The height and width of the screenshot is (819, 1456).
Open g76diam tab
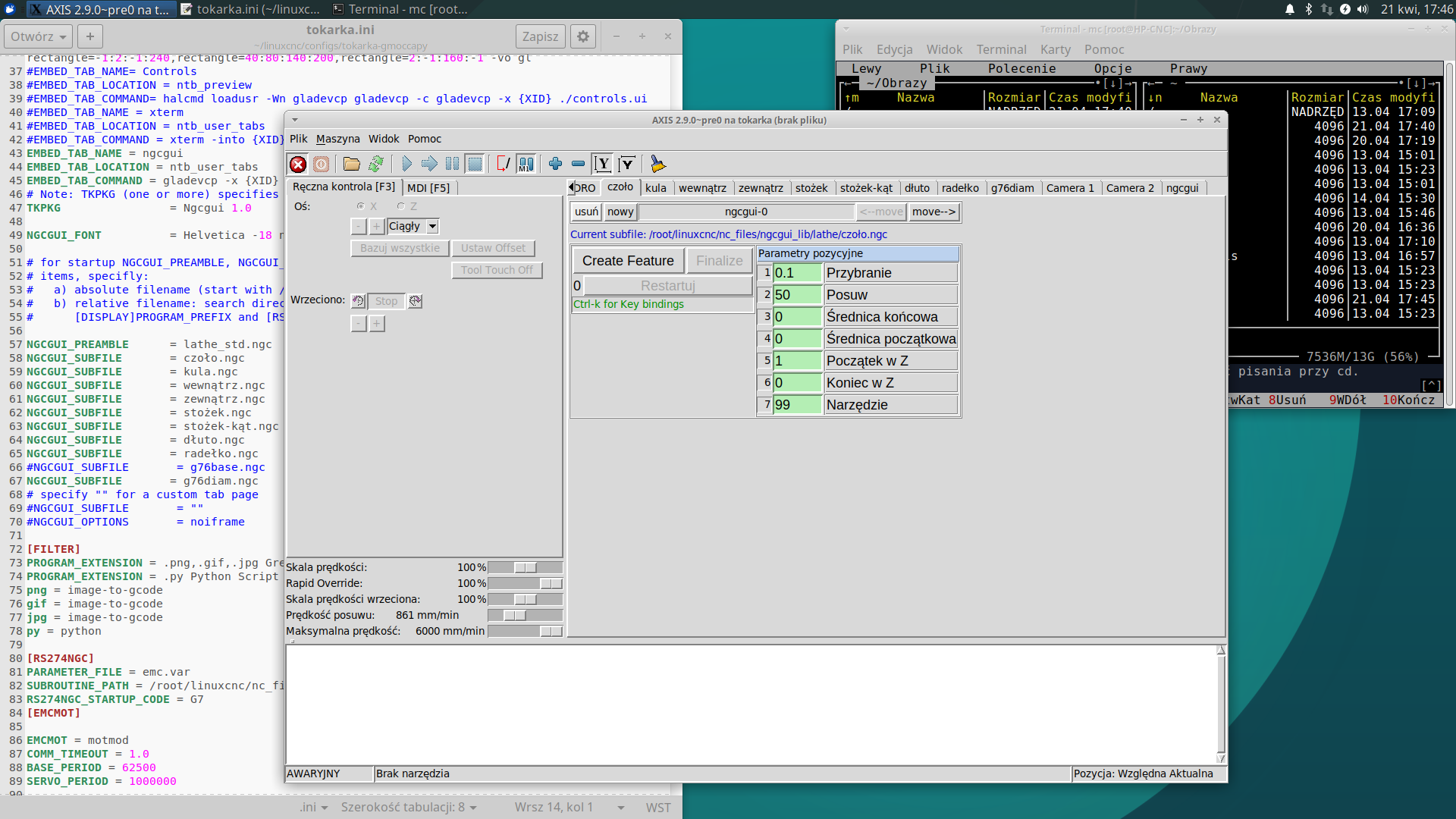[1012, 188]
